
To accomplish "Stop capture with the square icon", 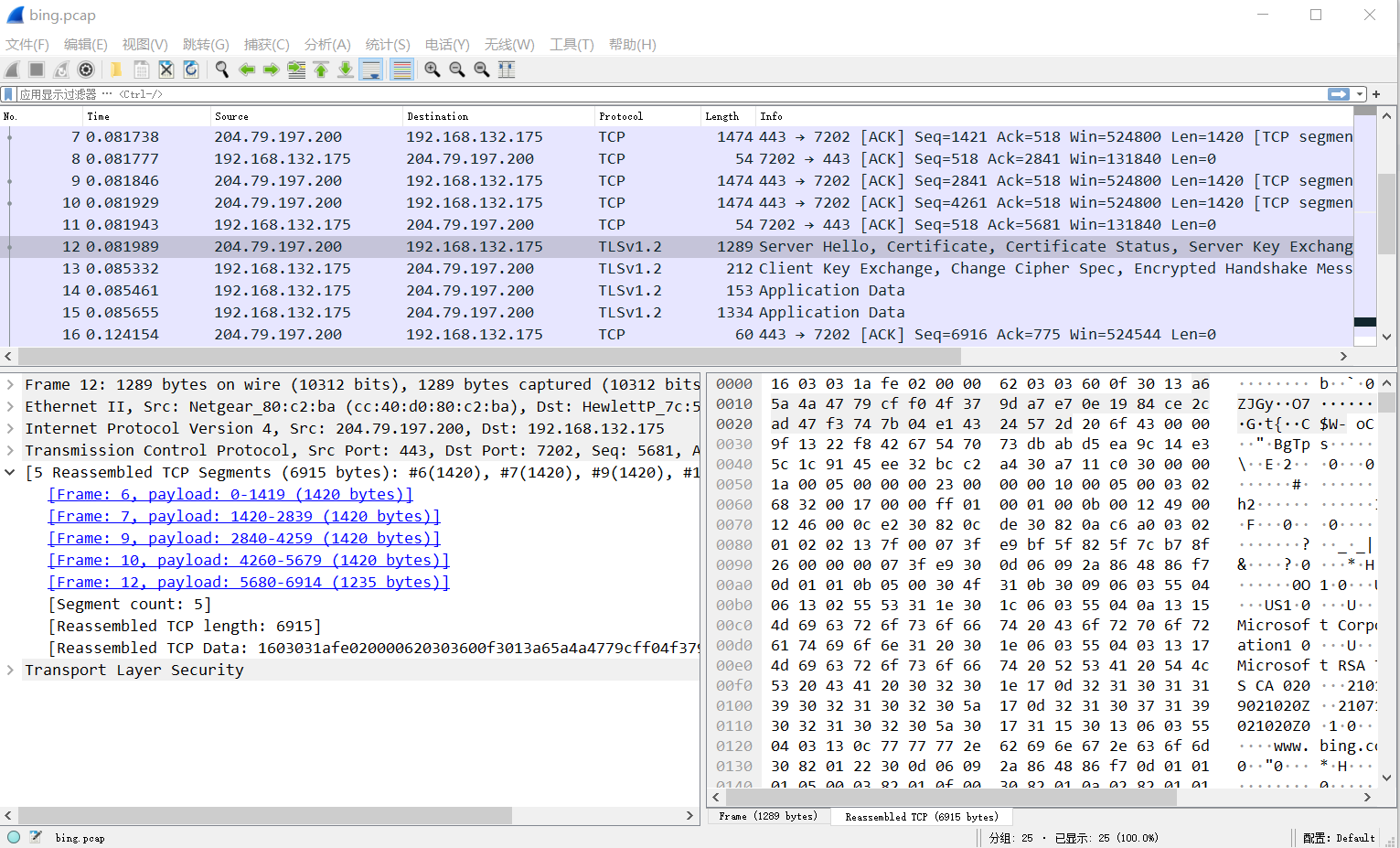I will pyautogui.click(x=37, y=70).
